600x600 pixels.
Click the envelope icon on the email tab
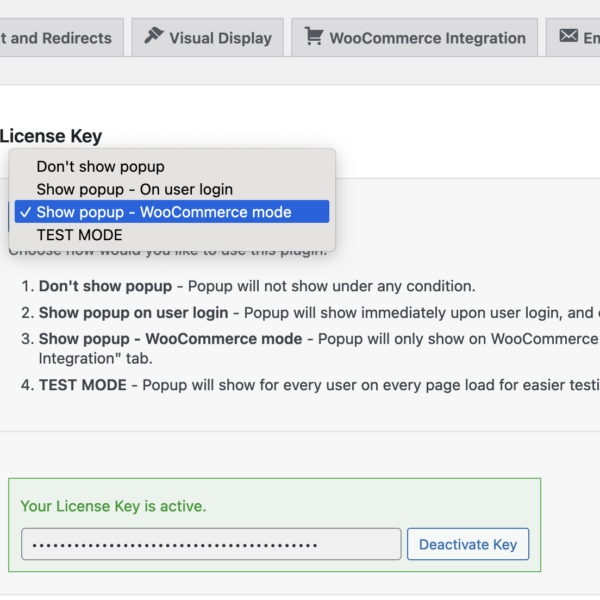coord(569,36)
